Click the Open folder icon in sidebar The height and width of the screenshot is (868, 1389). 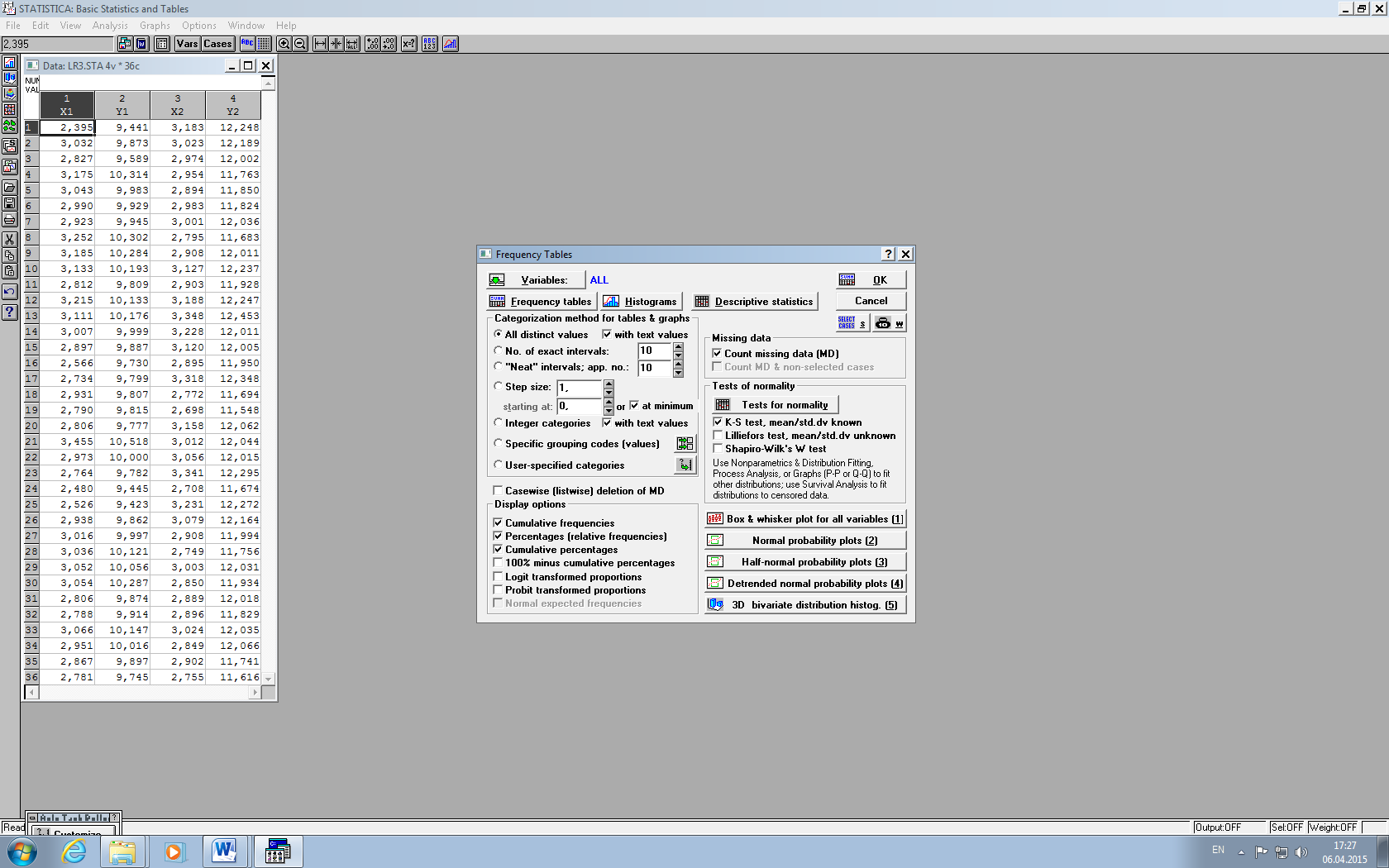coord(9,188)
